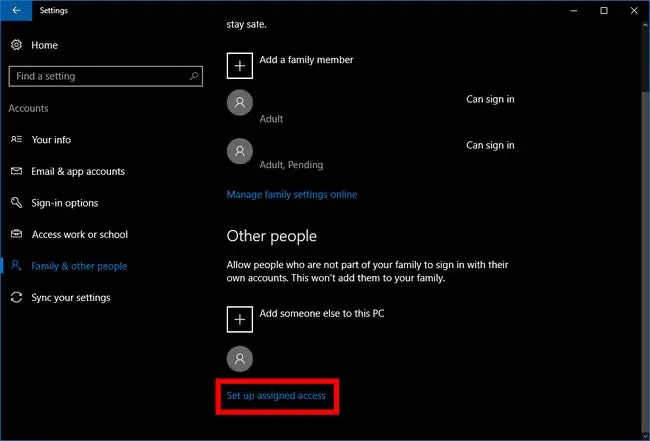
Task: Click the 'Adult, Pending' account label
Action: click(291, 165)
